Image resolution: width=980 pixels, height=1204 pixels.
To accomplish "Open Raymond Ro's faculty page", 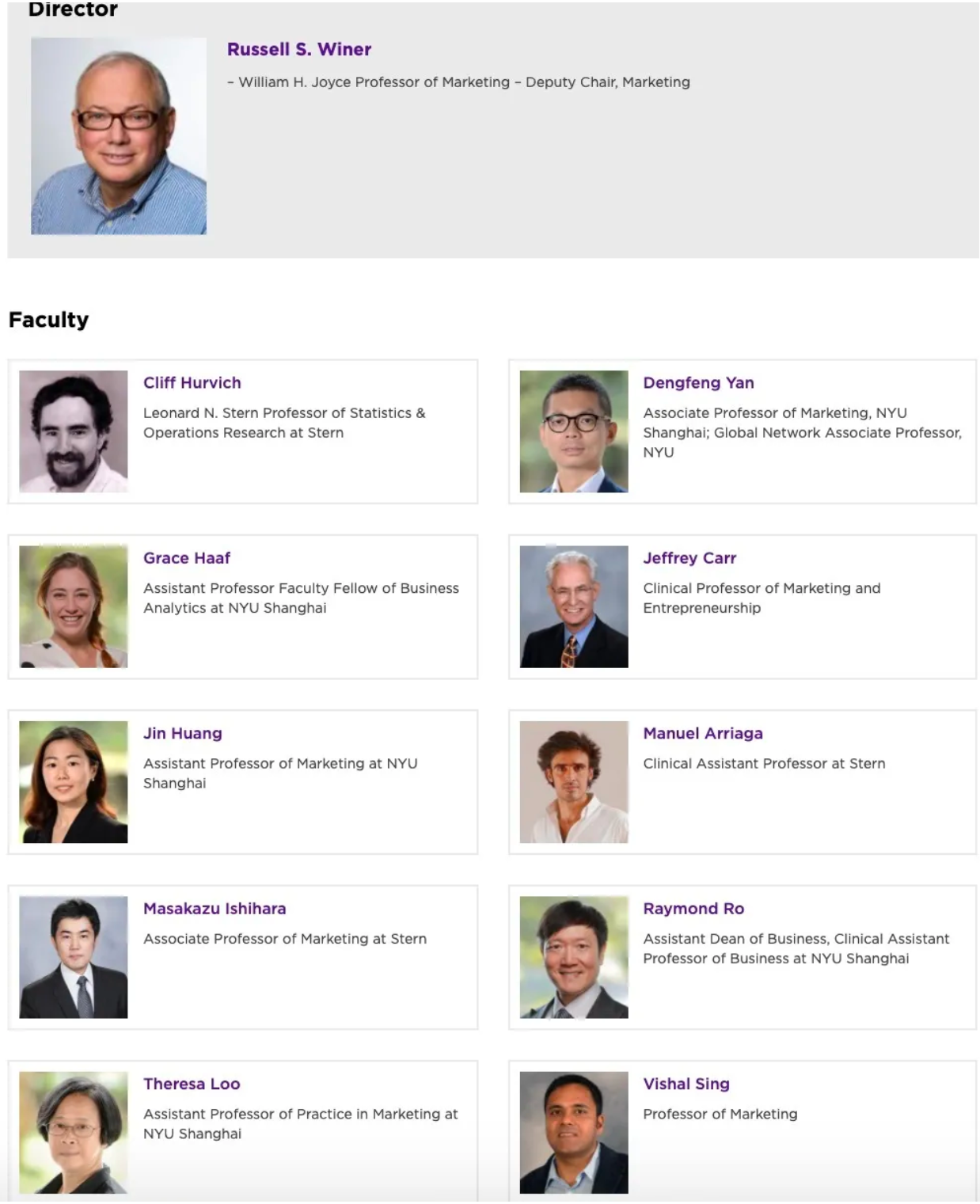I will coord(693,909).
